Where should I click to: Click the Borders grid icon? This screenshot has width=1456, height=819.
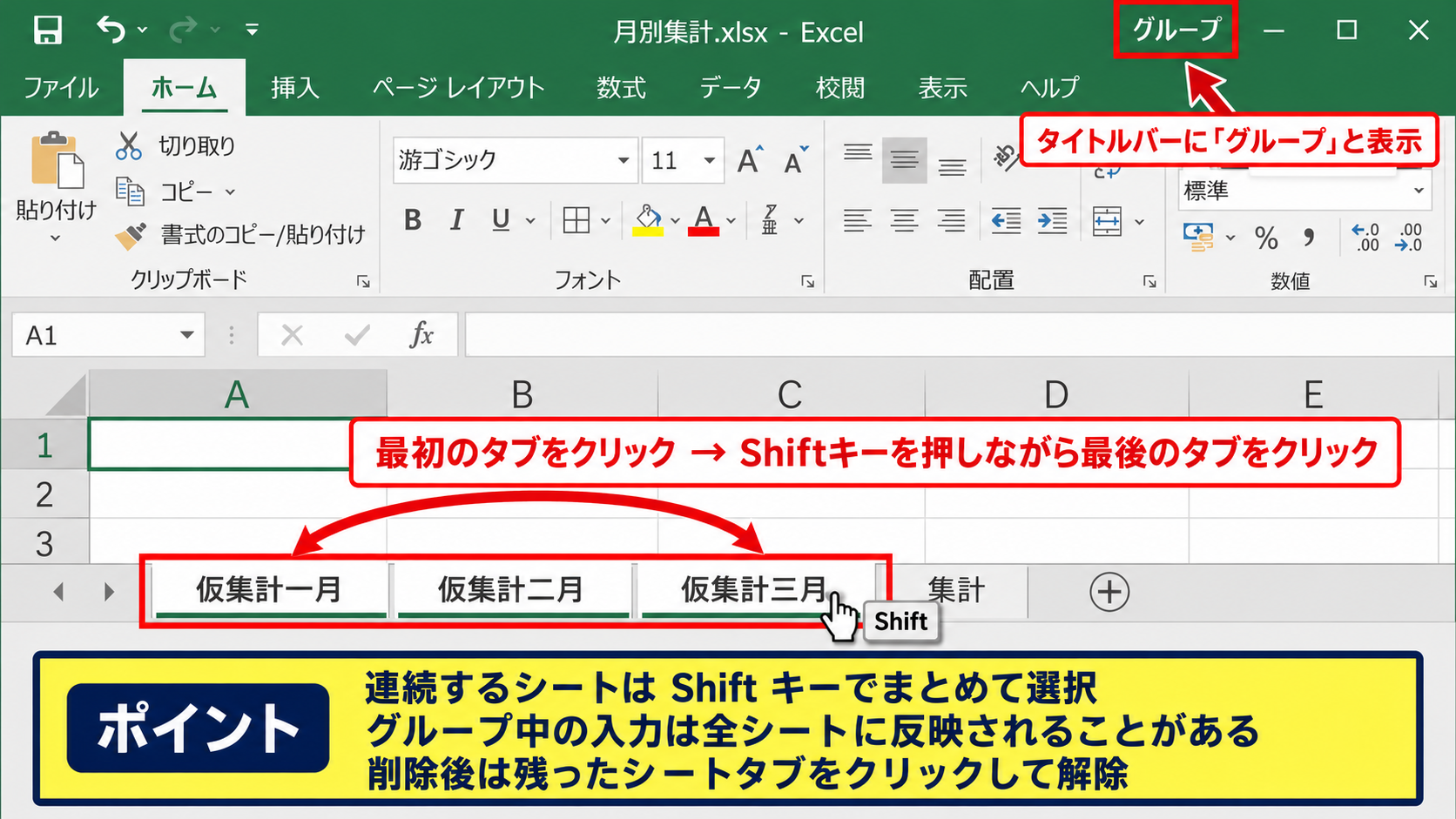576,220
